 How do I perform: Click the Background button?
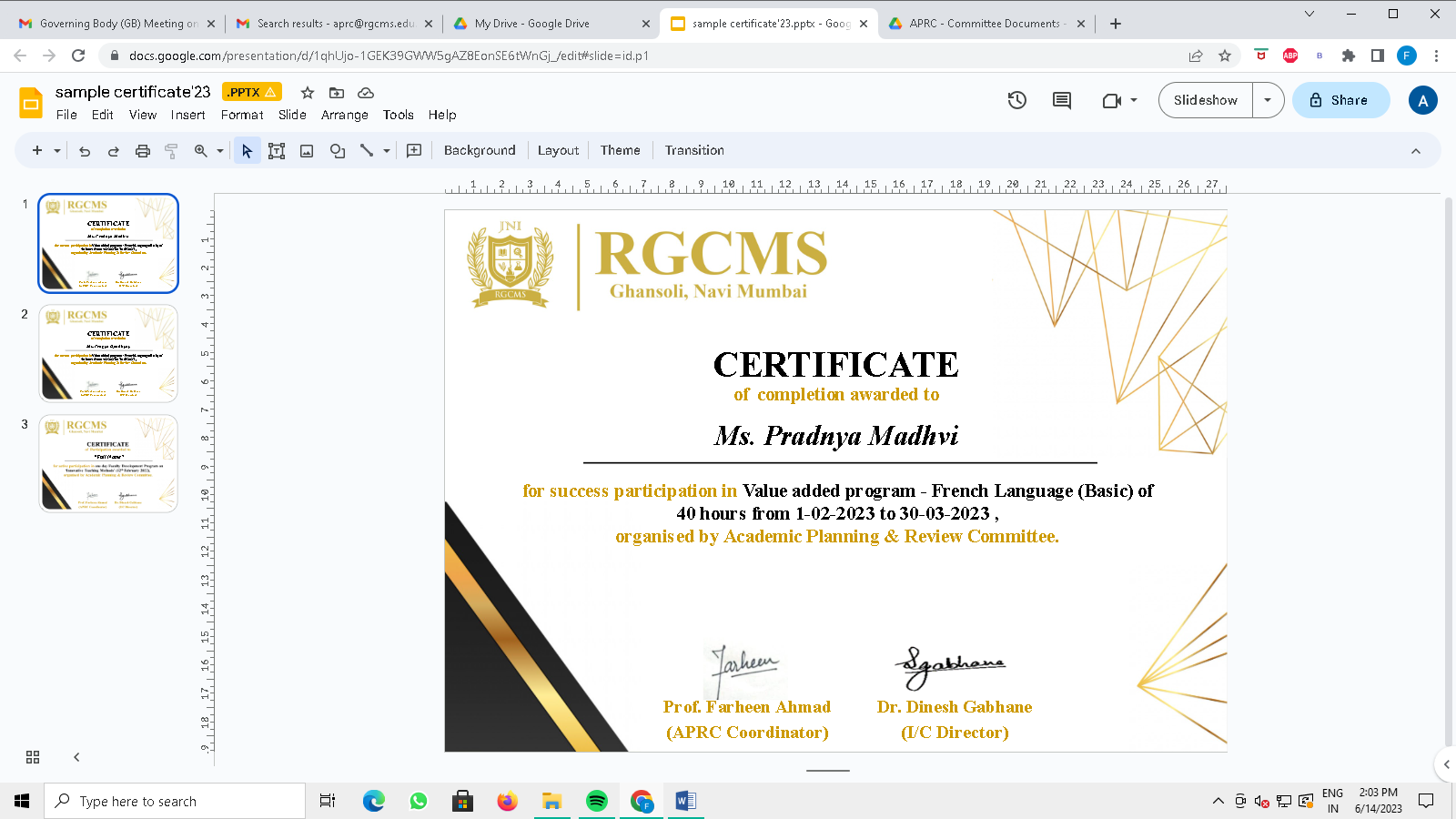tap(480, 151)
